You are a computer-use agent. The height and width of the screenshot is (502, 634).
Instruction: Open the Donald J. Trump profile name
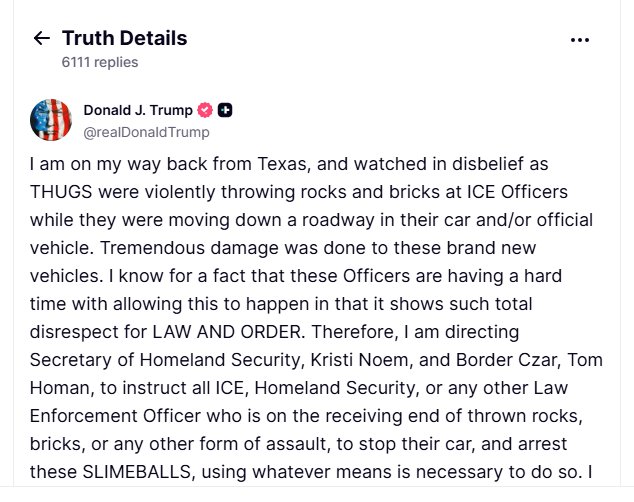138,110
